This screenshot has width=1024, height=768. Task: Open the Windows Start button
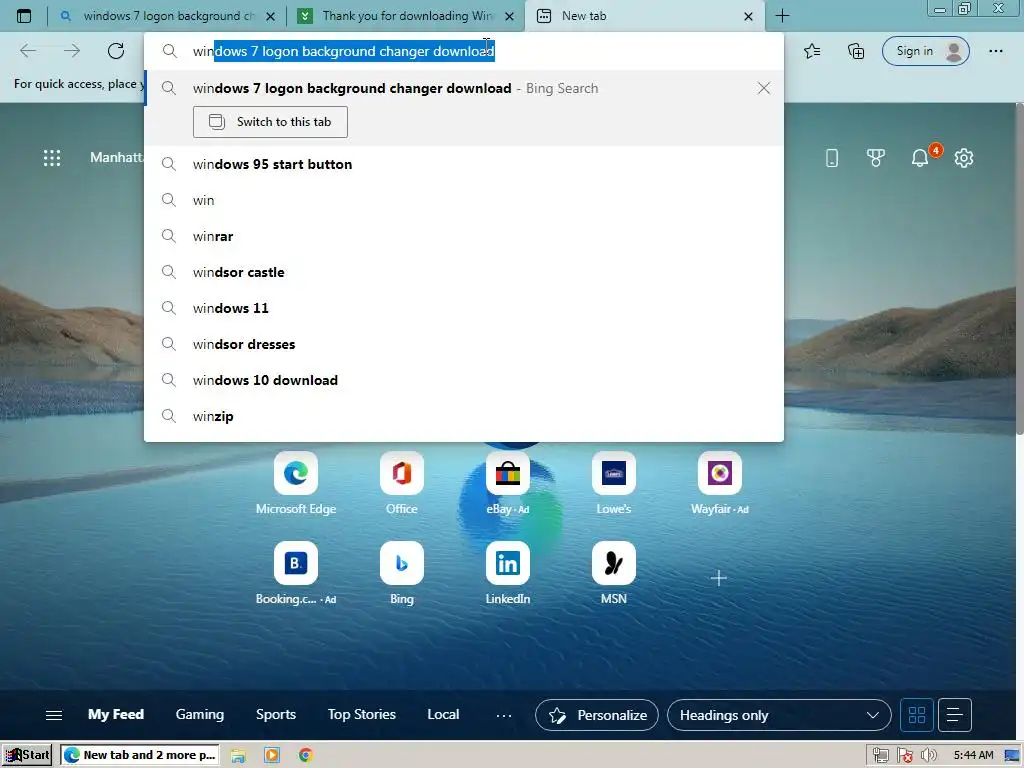coord(27,755)
